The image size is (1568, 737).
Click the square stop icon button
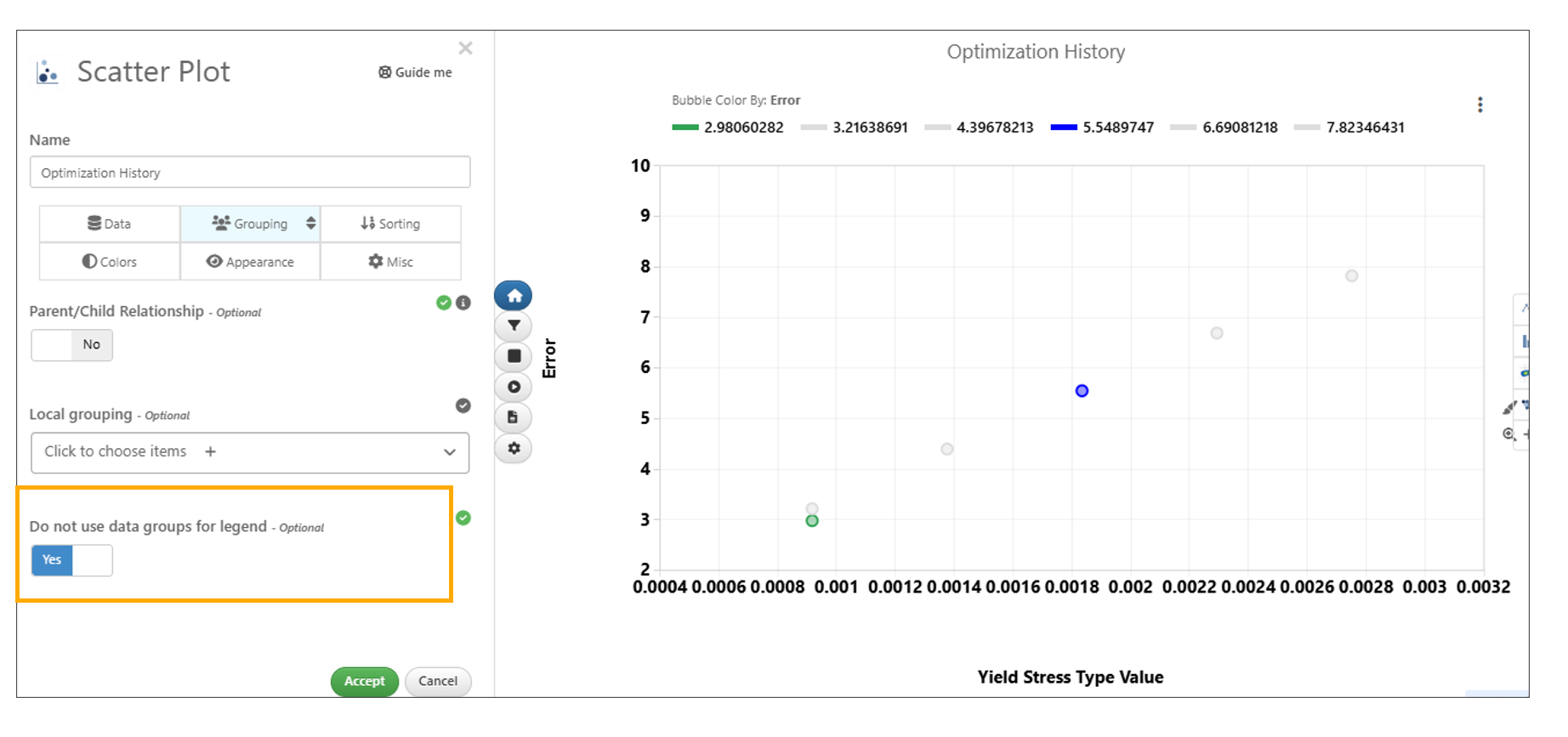pyautogui.click(x=514, y=356)
